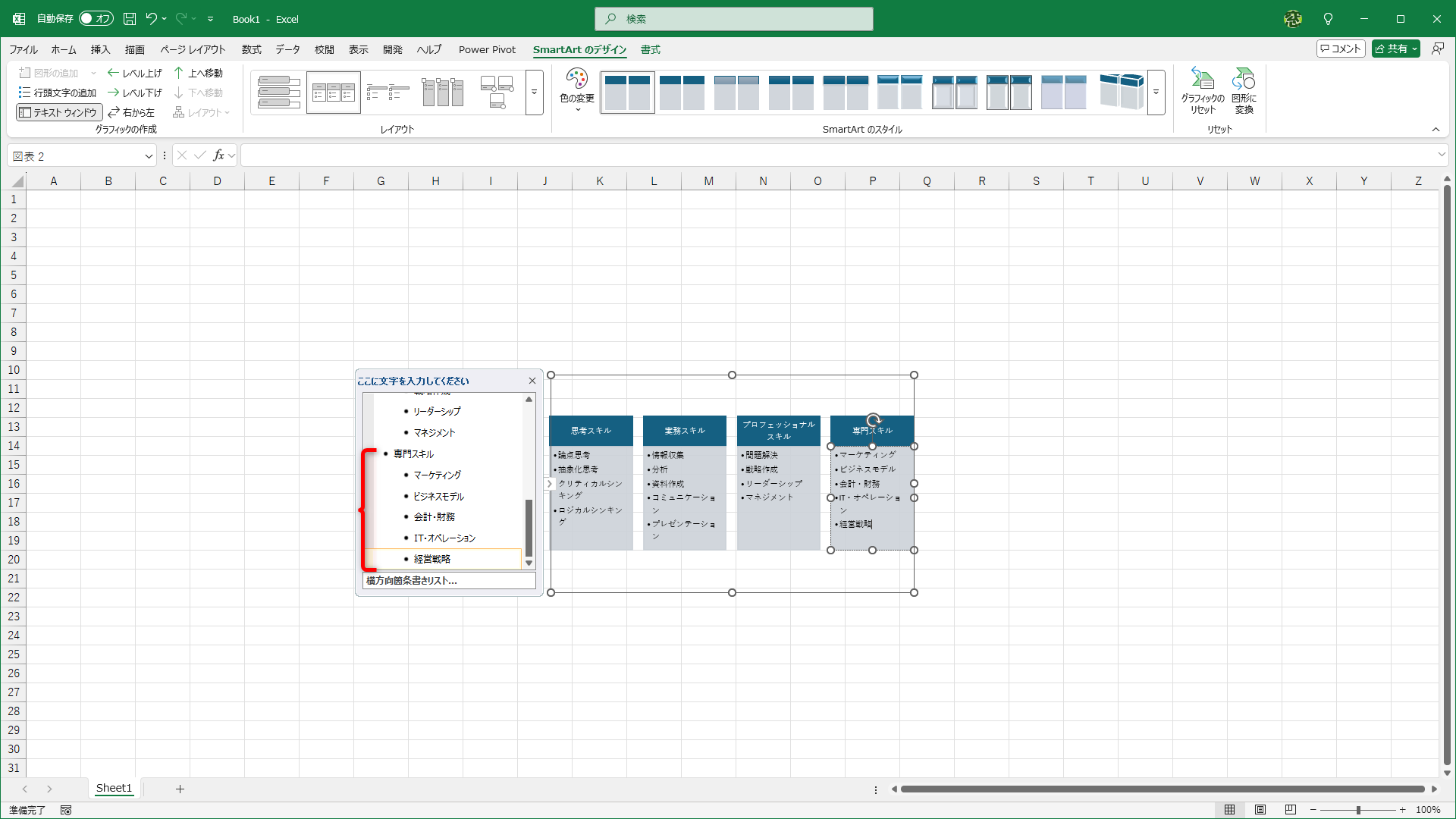This screenshot has height=819, width=1456.
Task: Expand the SmartArt Styles gallery
Action: [1156, 93]
